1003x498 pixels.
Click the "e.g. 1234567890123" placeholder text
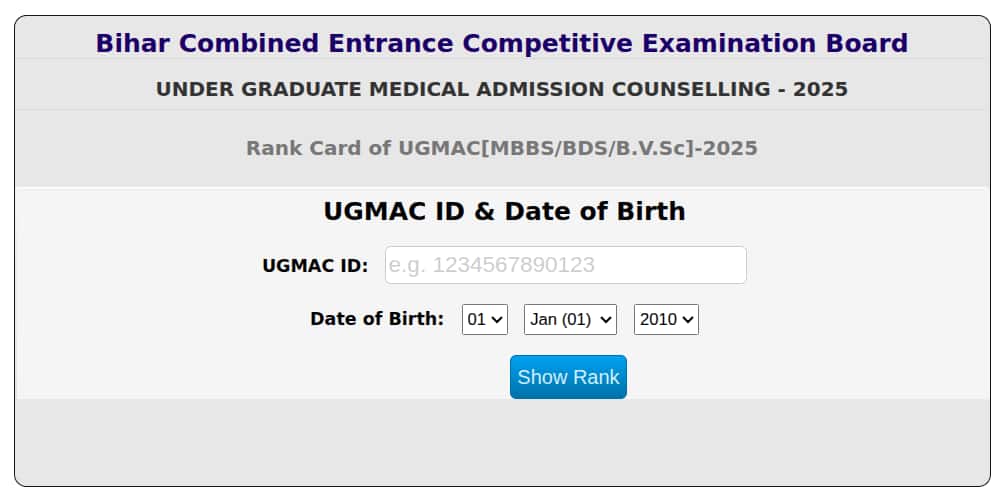click(491, 265)
